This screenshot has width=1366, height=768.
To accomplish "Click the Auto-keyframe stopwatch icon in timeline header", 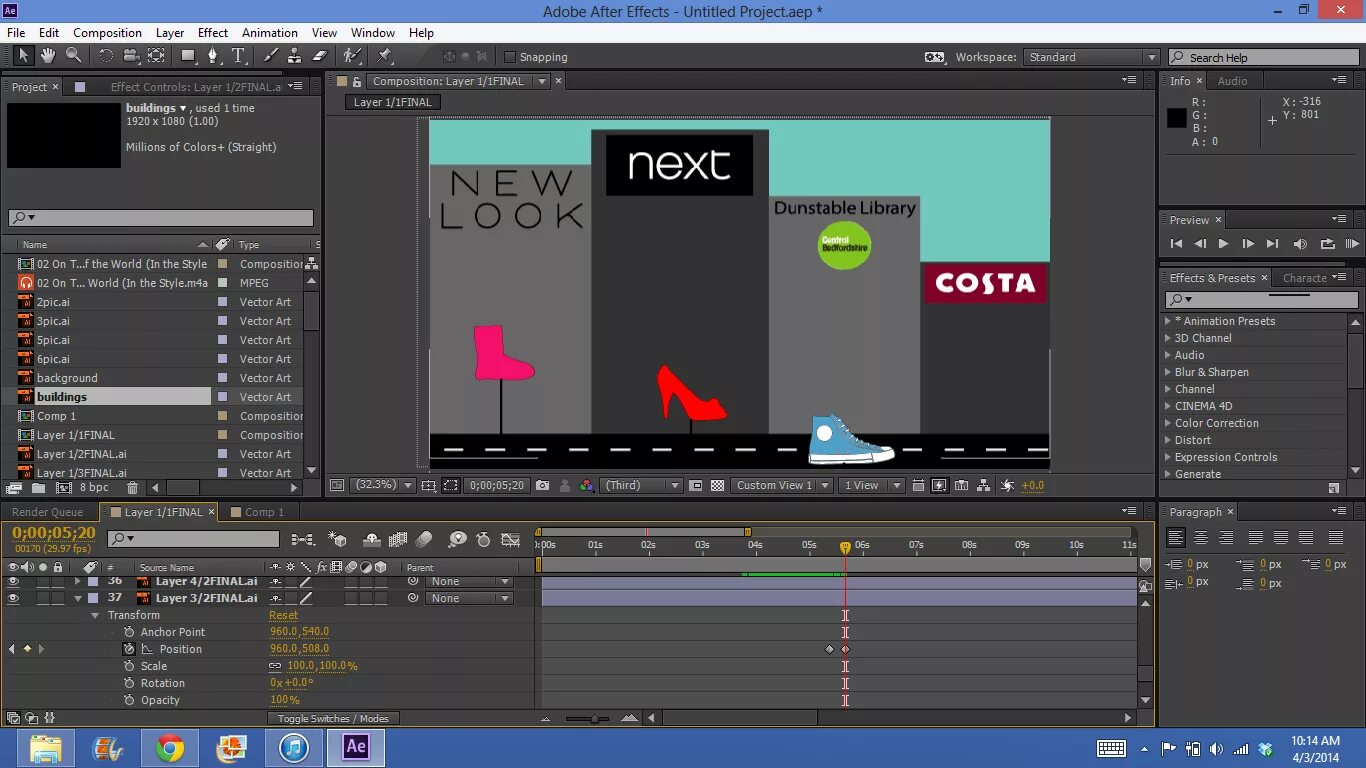I will (x=483, y=539).
